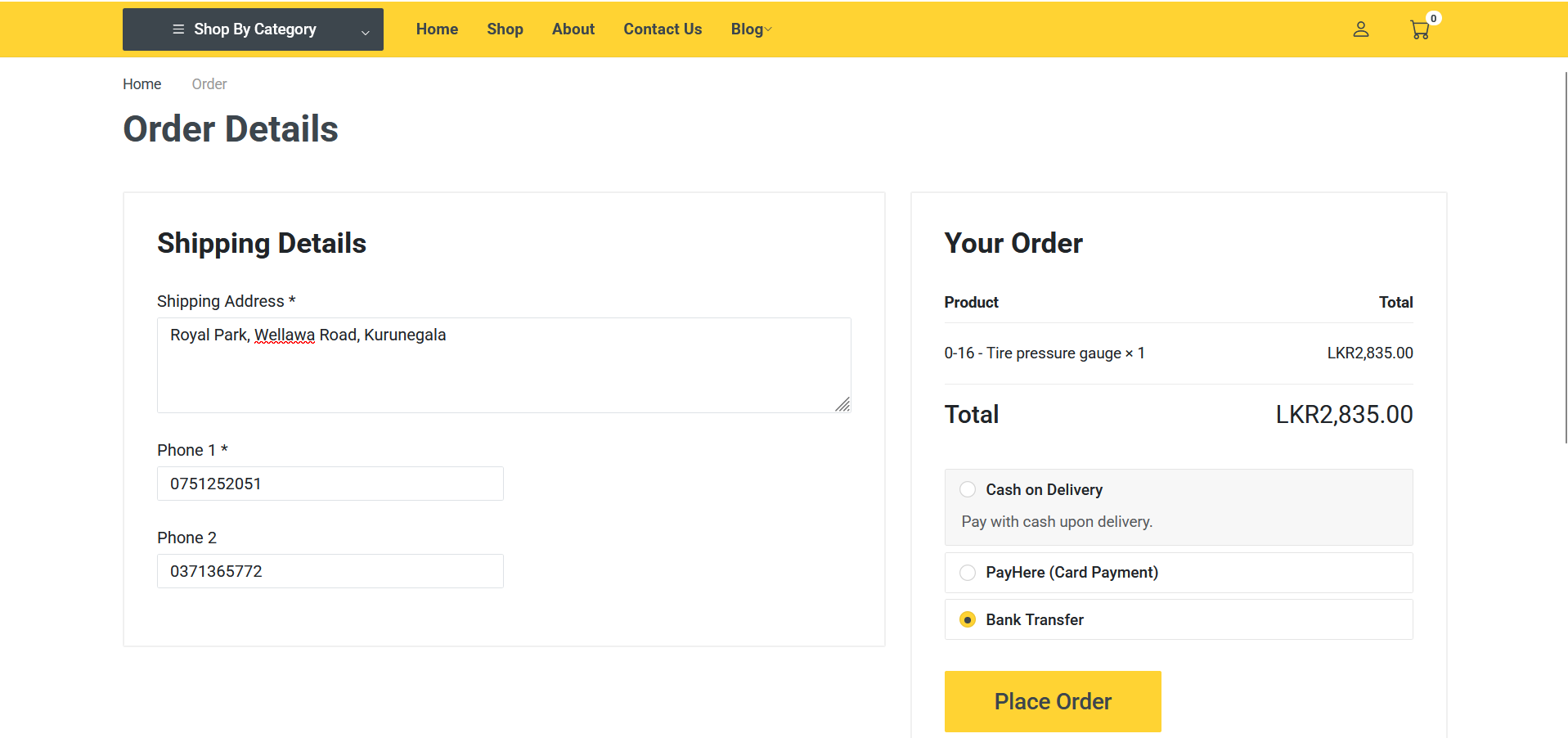Image resolution: width=1568 pixels, height=738 pixels.
Task: Open the Contact Us page
Action: [662, 29]
